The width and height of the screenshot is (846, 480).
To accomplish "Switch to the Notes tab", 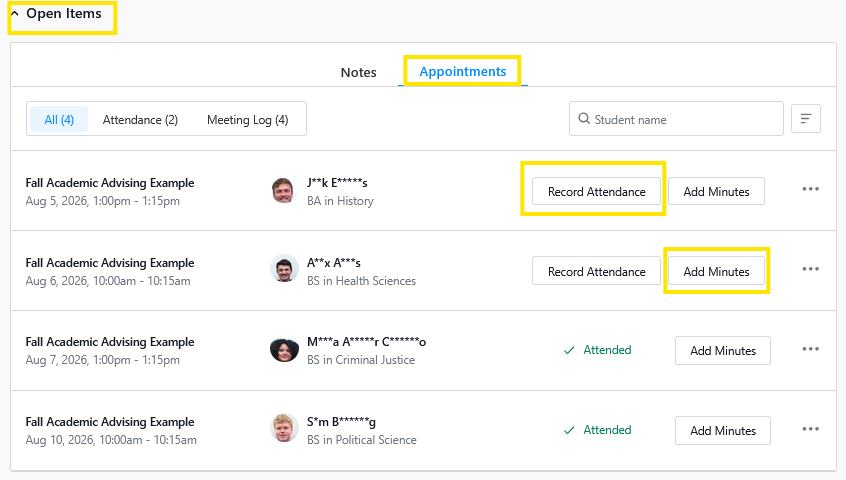I will click(x=358, y=72).
